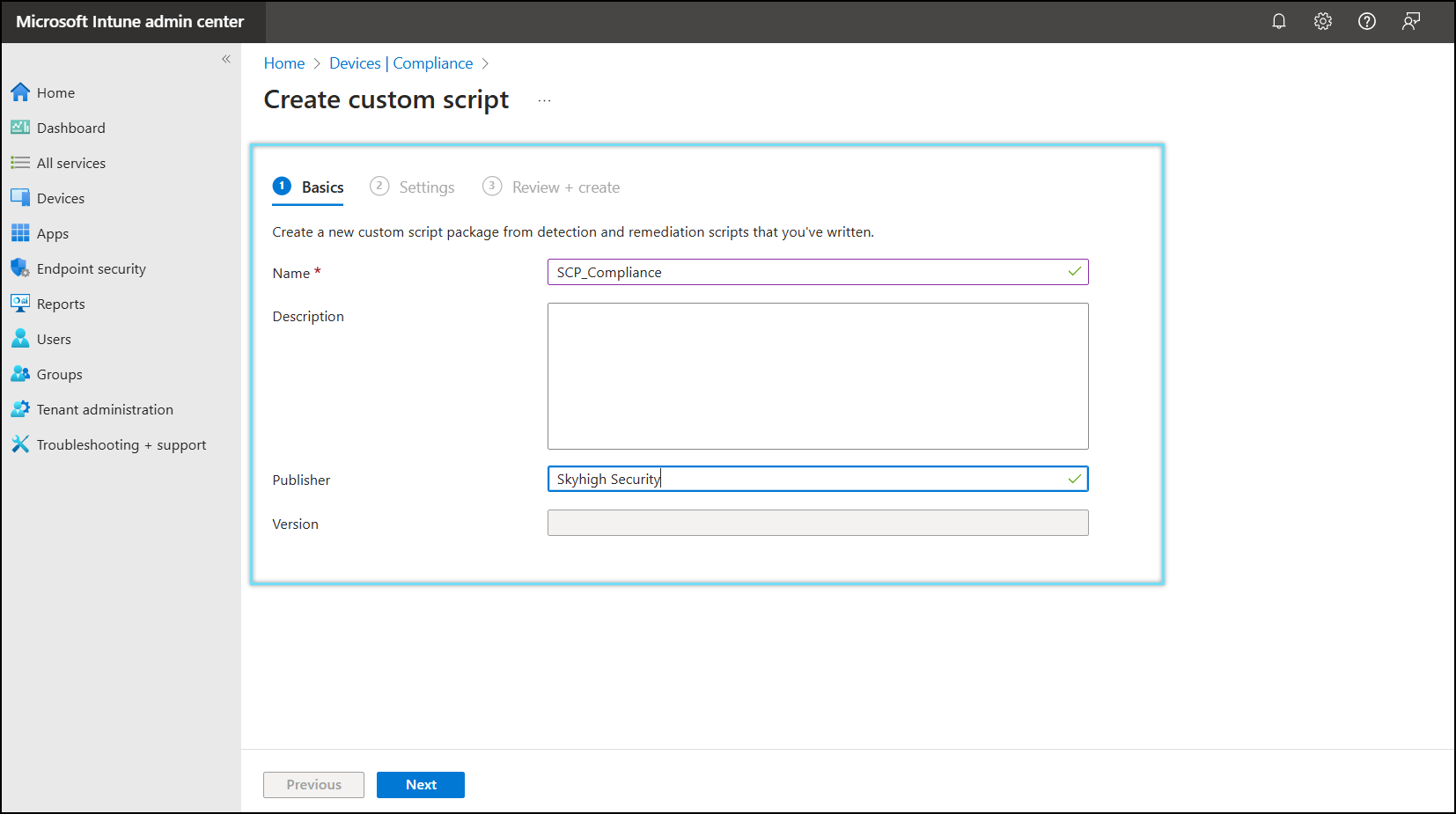Follow the Devices | Compliance breadcrumb link

[x=401, y=63]
